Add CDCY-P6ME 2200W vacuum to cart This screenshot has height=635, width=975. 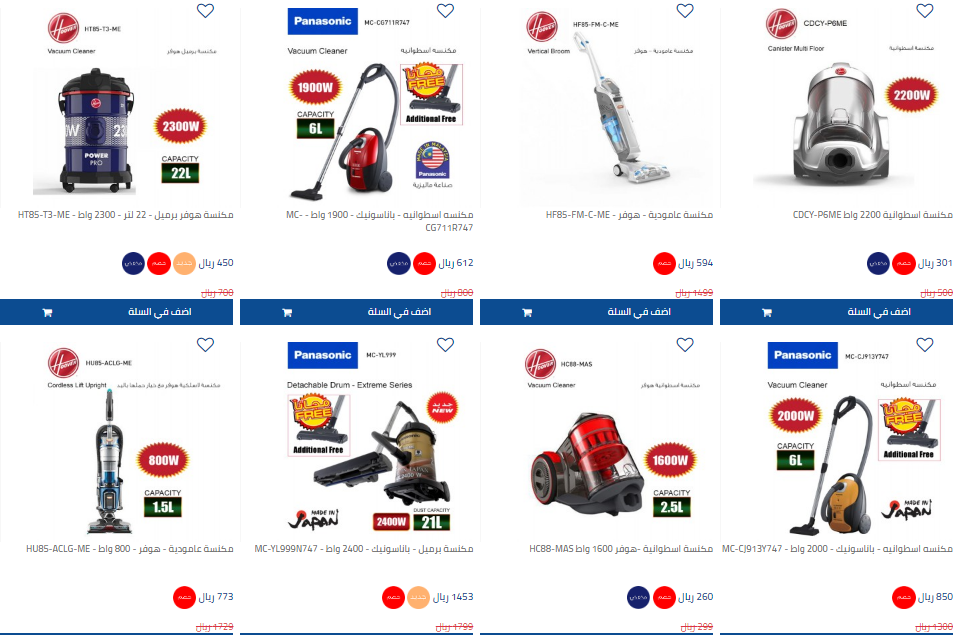[x=836, y=312]
